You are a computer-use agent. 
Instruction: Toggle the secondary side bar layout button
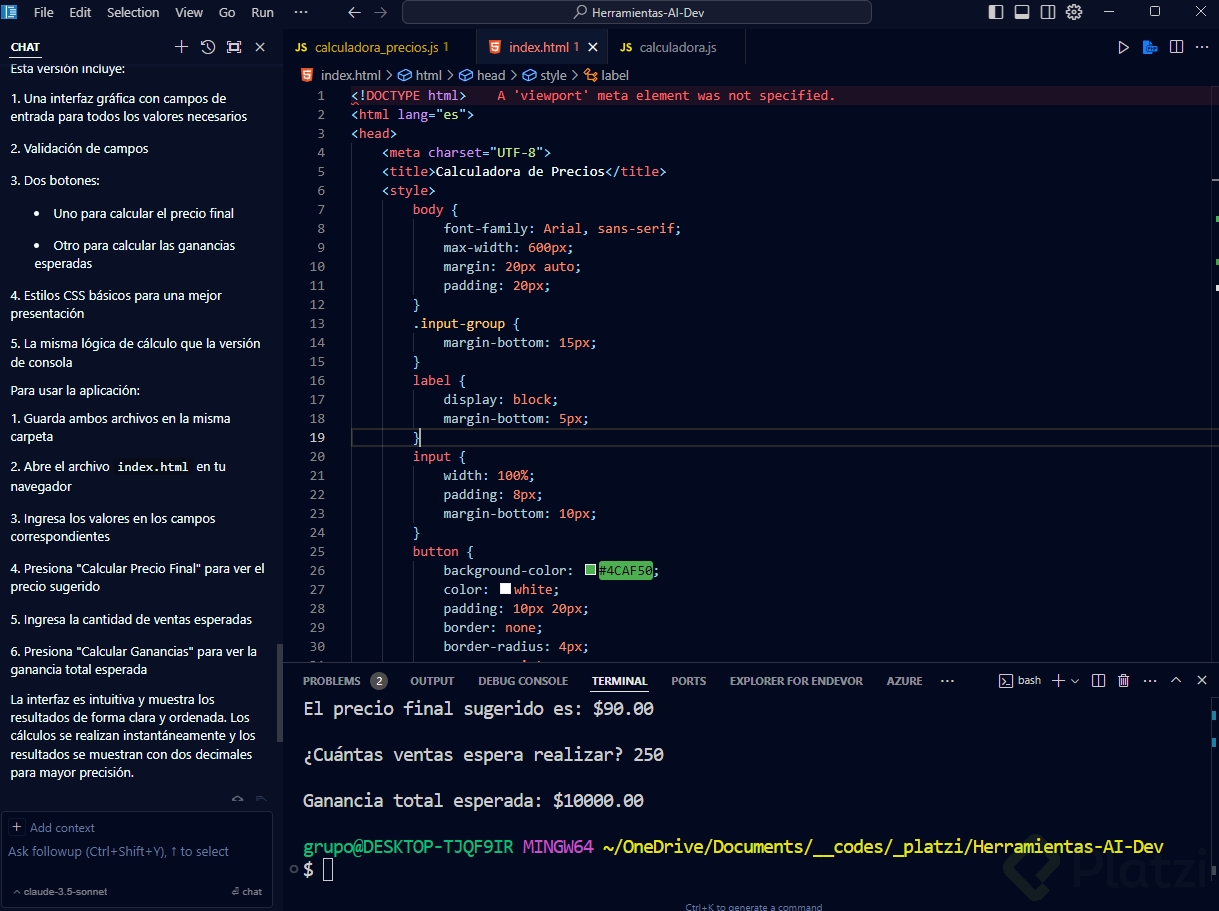tap(1048, 12)
